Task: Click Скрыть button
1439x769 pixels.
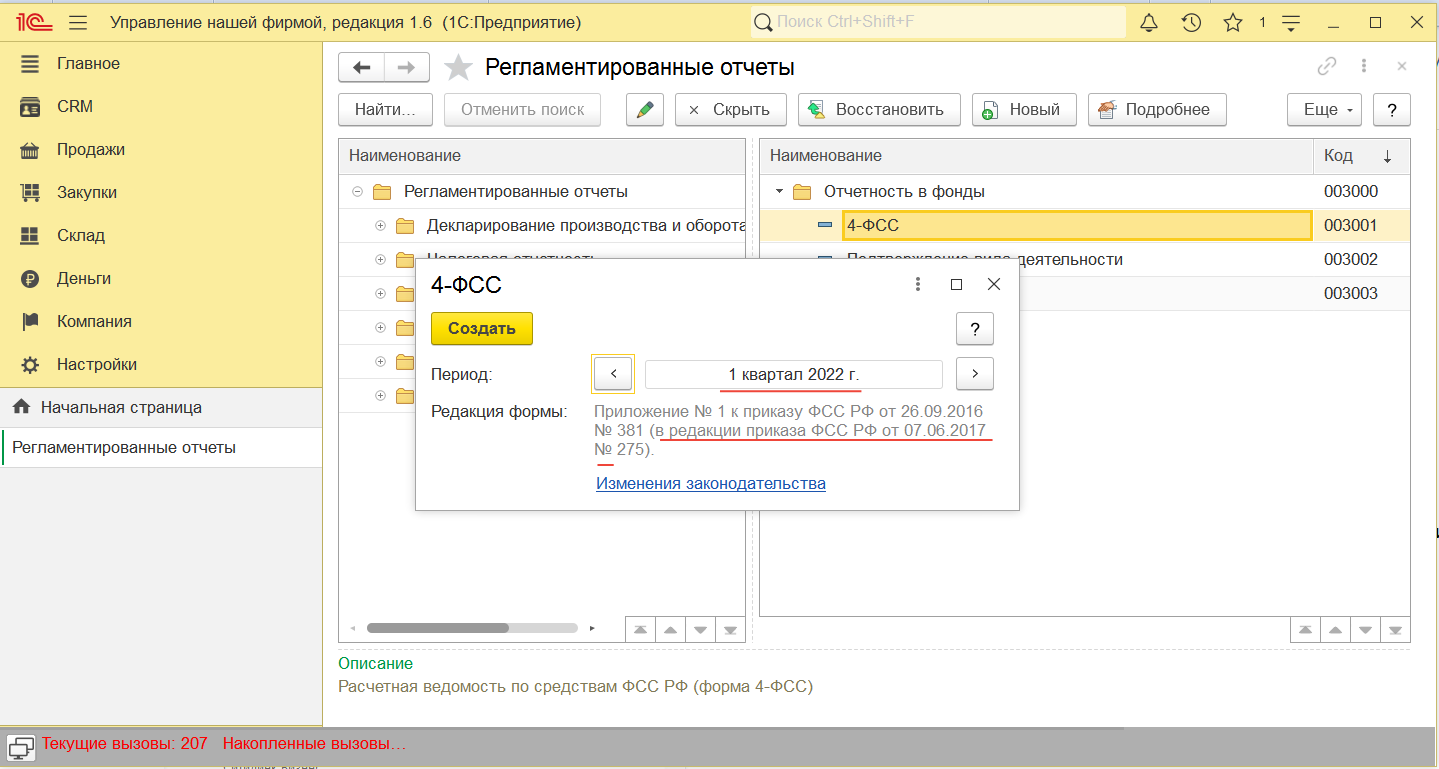Action: tap(730, 110)
